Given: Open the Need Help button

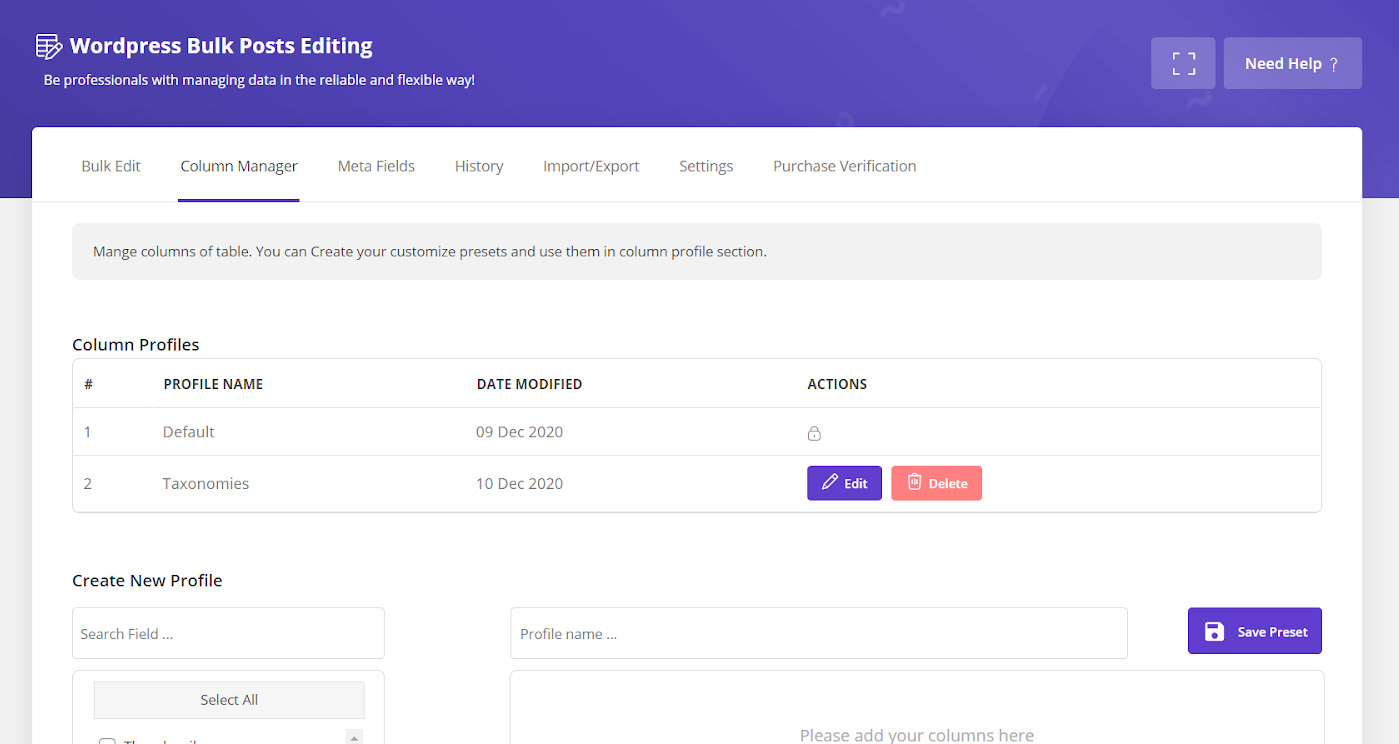Looking at the screenshot, I should click(x=1292, y=63).
